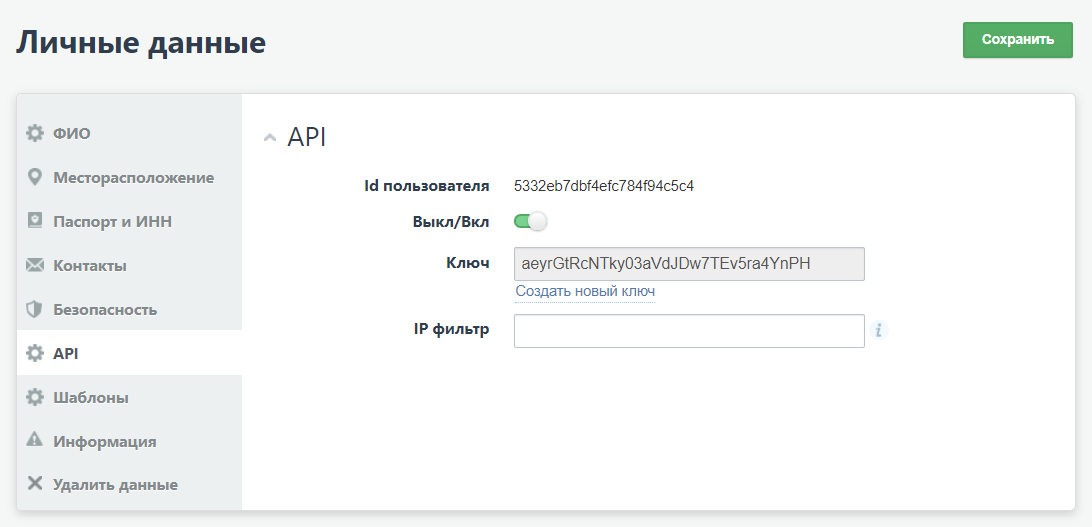The height and width of the screenshot is (527, 1092).
Task: Click the warning triangle icon beside Информация
Action: [35, 440]
